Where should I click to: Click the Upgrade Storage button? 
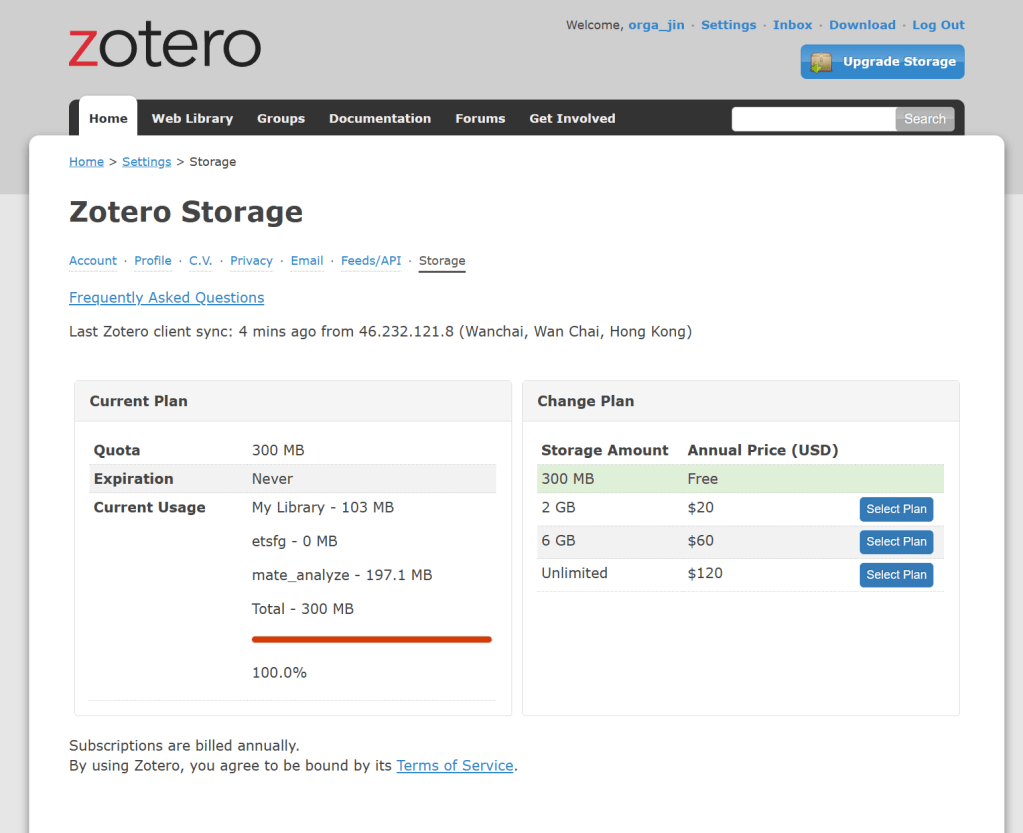click(882, 62)
